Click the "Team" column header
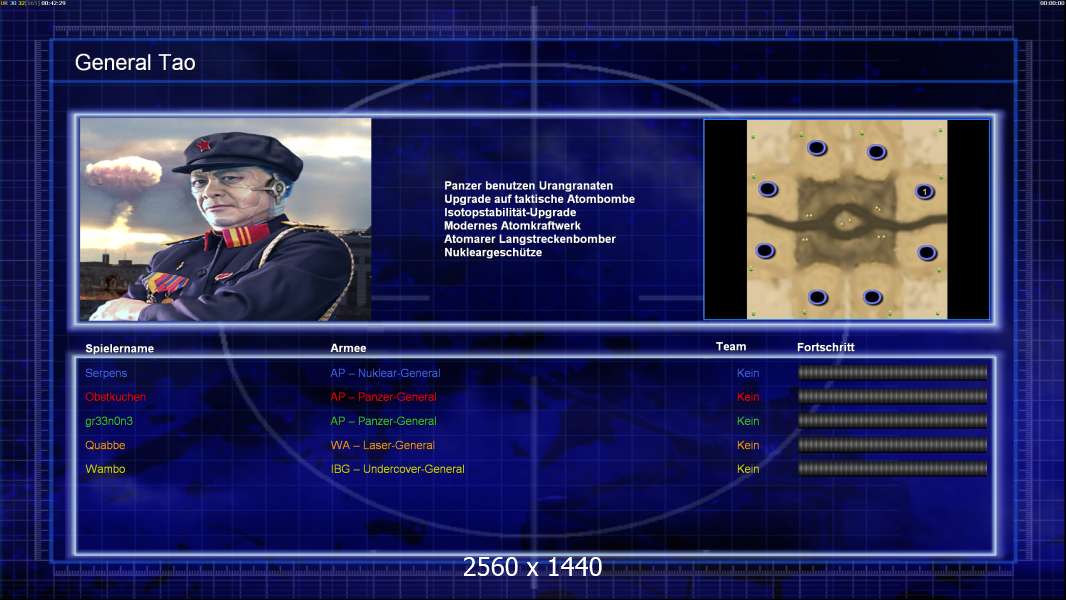This screenshot has height=600, width=1066. pos(731,347)
